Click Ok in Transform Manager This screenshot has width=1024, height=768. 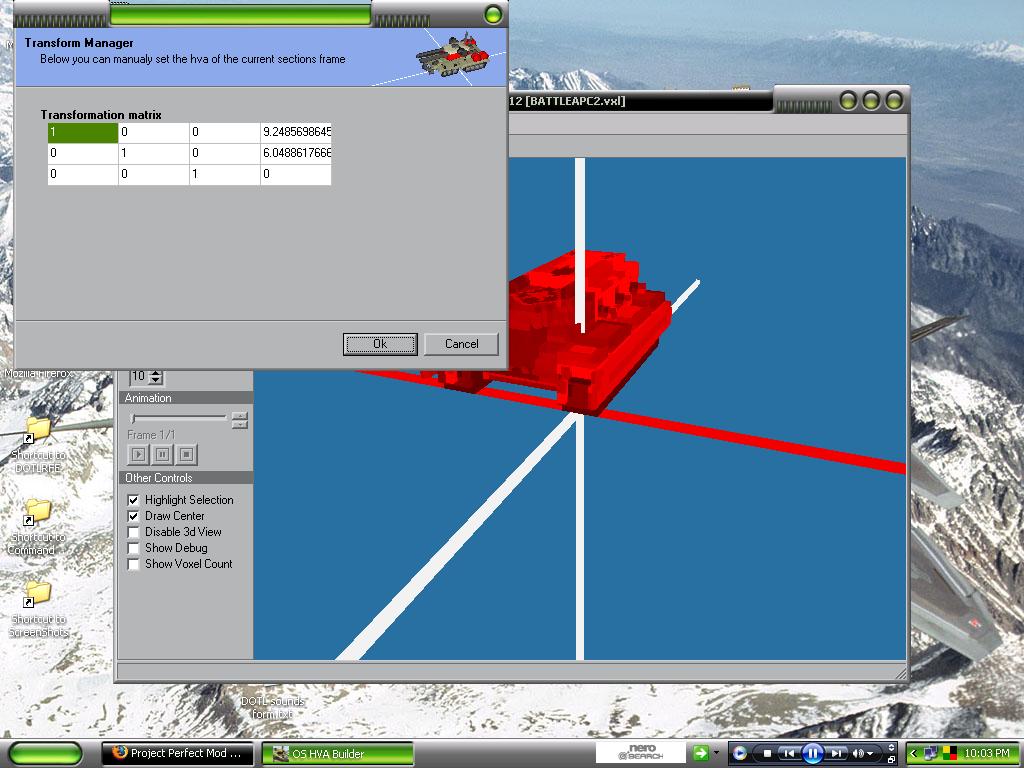(x=380, y=344)
